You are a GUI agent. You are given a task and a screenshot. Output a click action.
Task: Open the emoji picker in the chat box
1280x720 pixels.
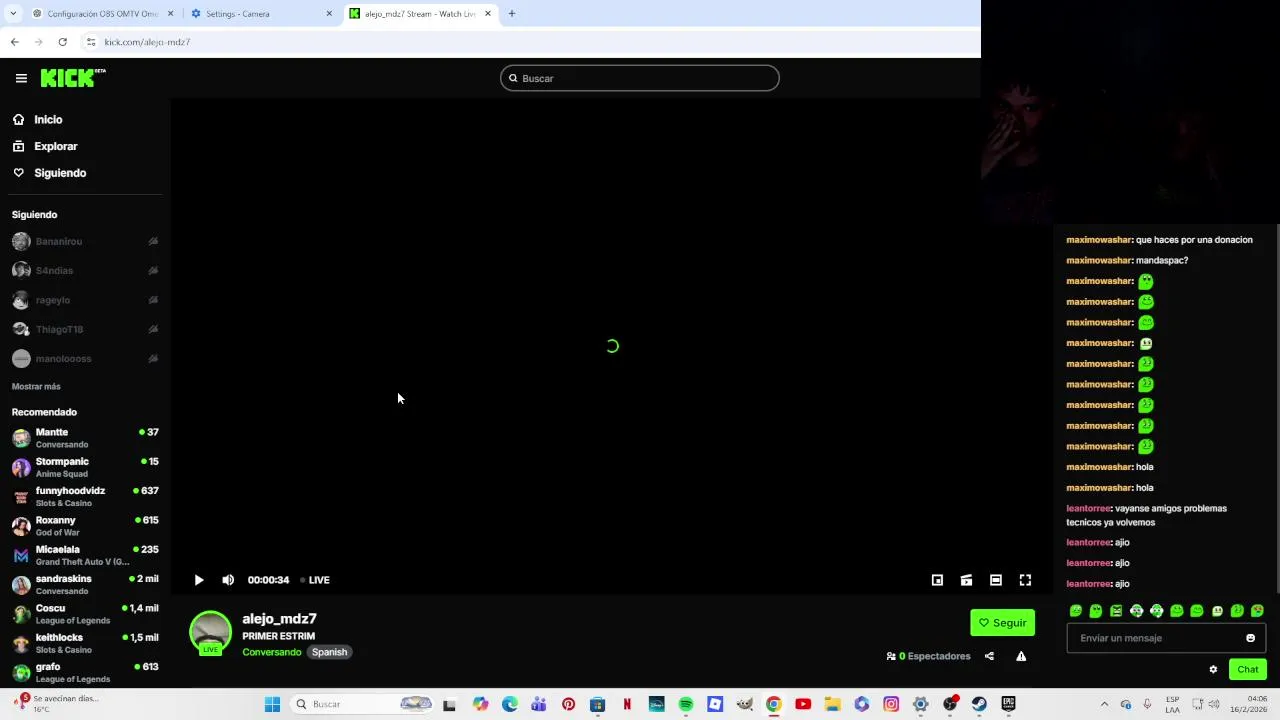(1250, 638)
